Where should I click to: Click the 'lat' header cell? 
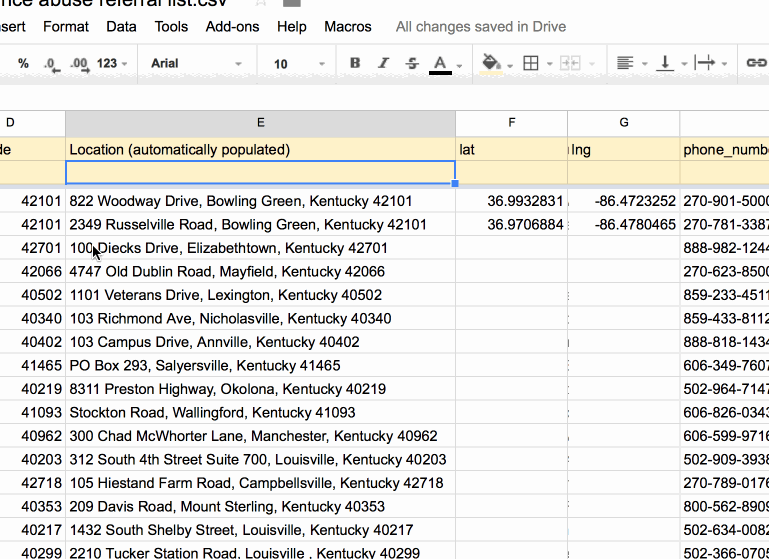click(x=512, y=150)
